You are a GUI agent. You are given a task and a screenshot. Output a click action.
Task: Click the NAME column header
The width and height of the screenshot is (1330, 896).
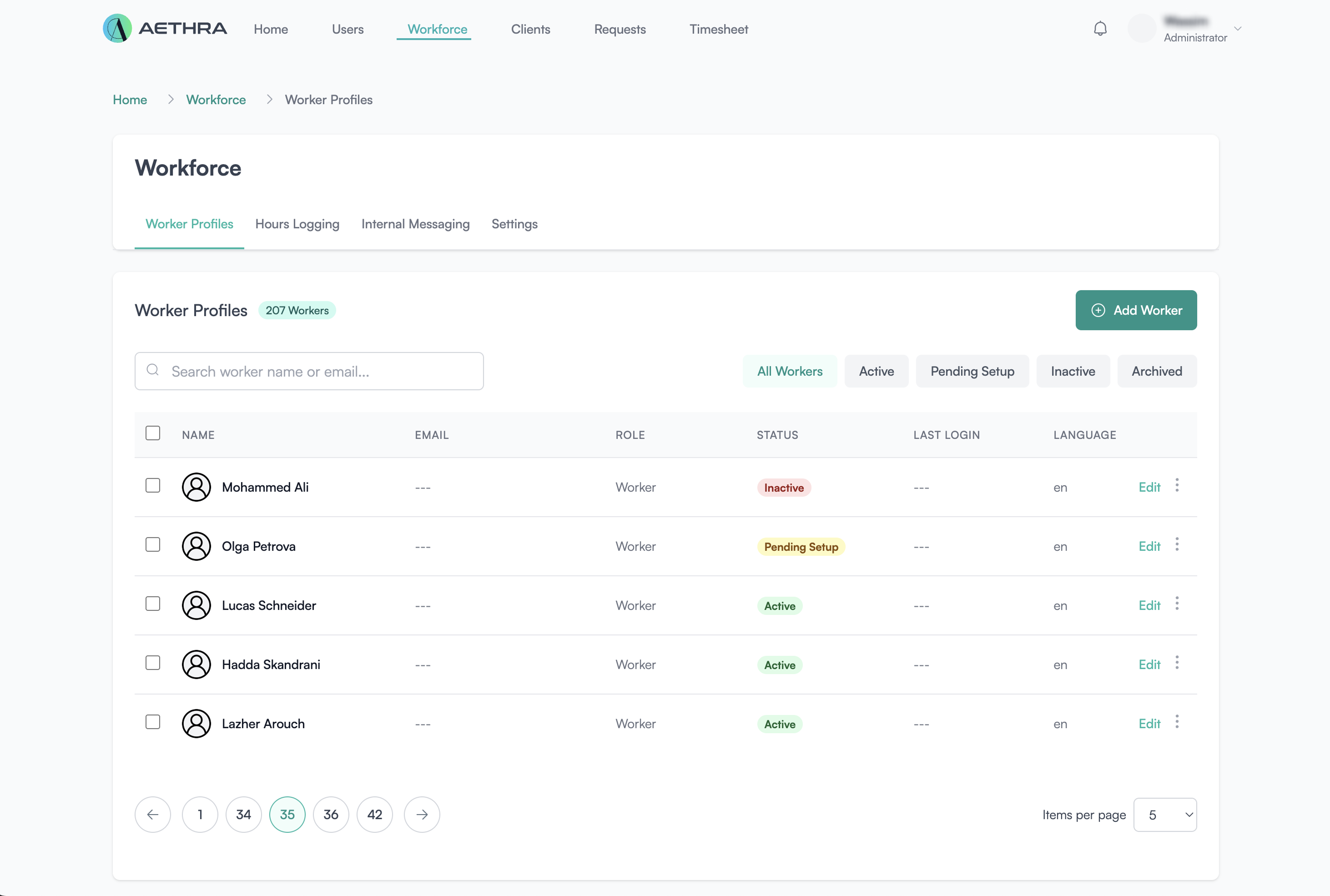pos(198,435)
